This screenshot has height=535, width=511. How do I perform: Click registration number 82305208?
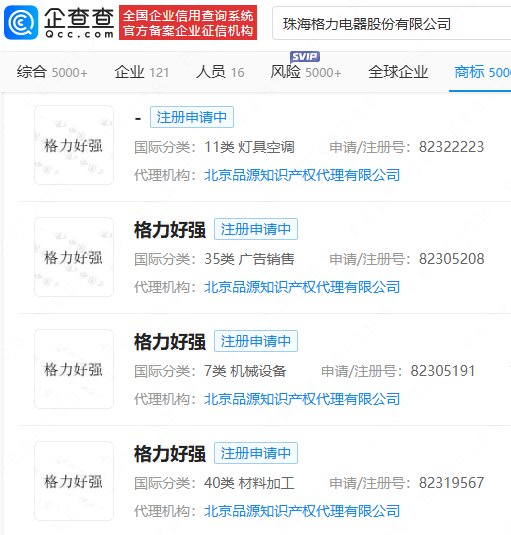click(451, 259)
